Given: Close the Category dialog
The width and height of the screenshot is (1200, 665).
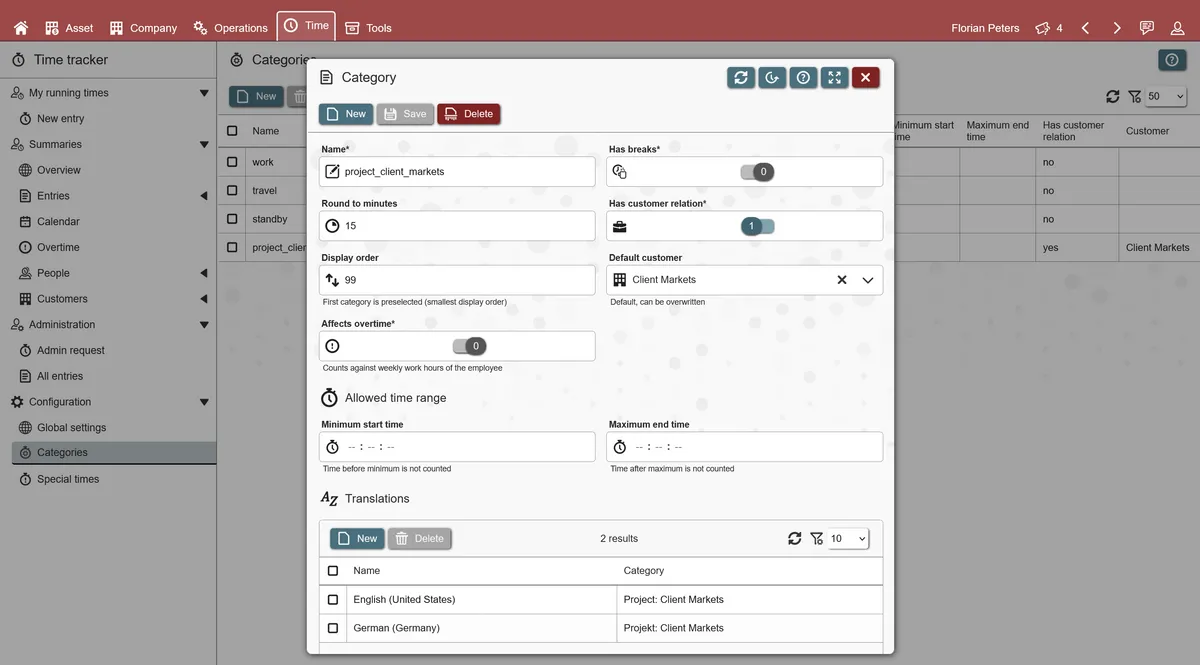Looking at the screenshot, I should tap(866, 77).
